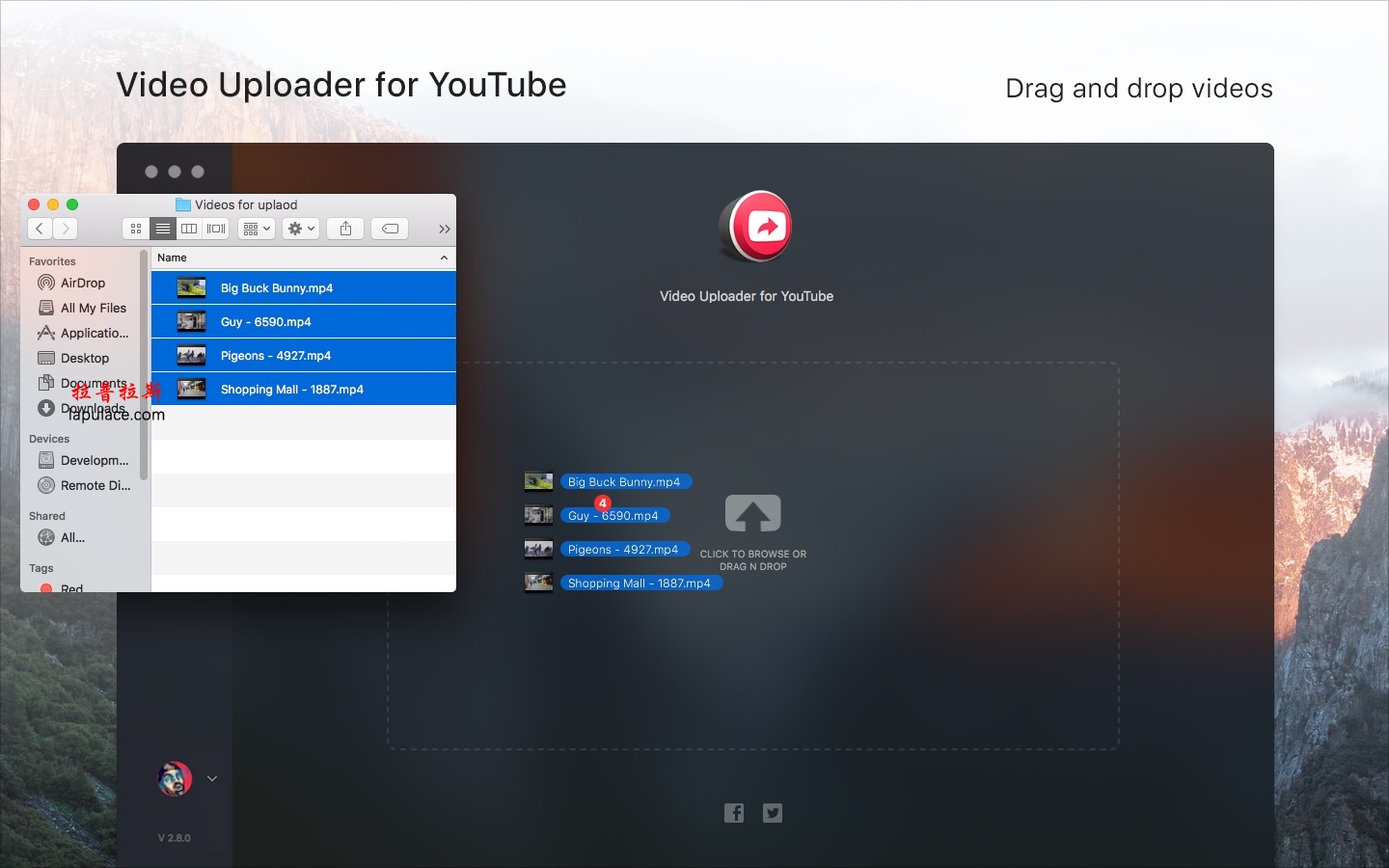Close the Finder window
Image resolution: width=1389 pixels, height=868 pixels.
(x=34, y=204)
